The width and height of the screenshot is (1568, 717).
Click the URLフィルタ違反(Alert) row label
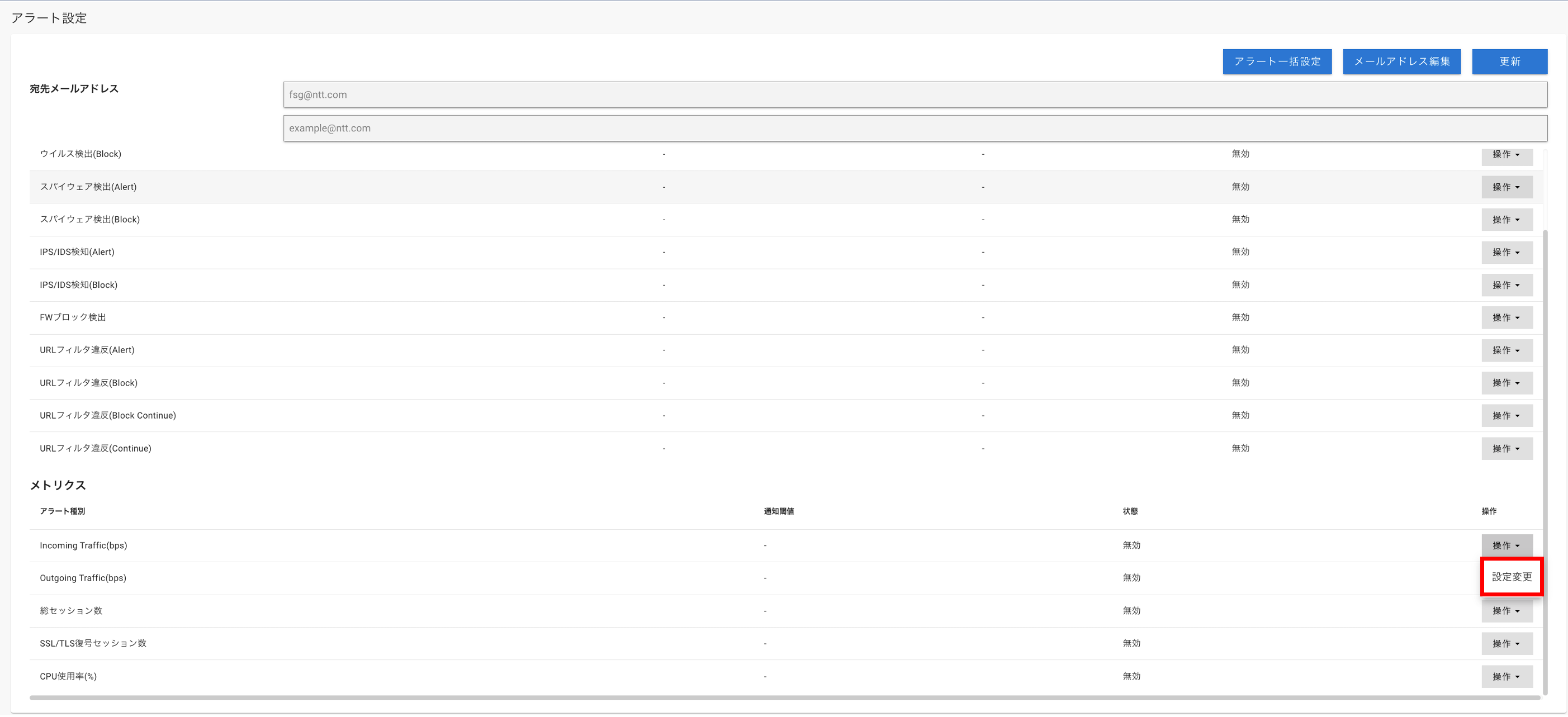(87, 350)
